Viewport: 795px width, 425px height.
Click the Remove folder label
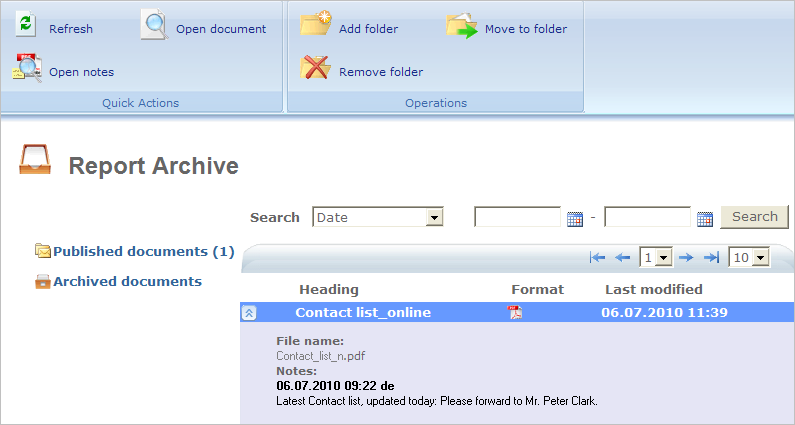pyautogui.click(x=381, y=72)
